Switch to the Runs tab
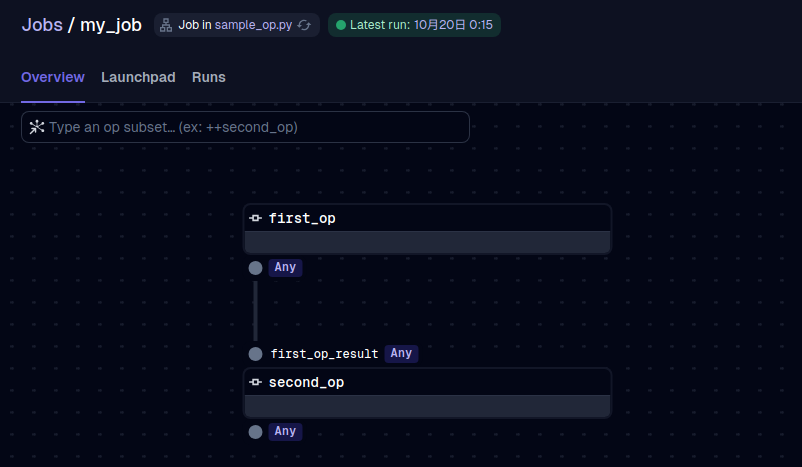Image resolution: width=802 pixels, height=467 pixels. tap(209, 77)
